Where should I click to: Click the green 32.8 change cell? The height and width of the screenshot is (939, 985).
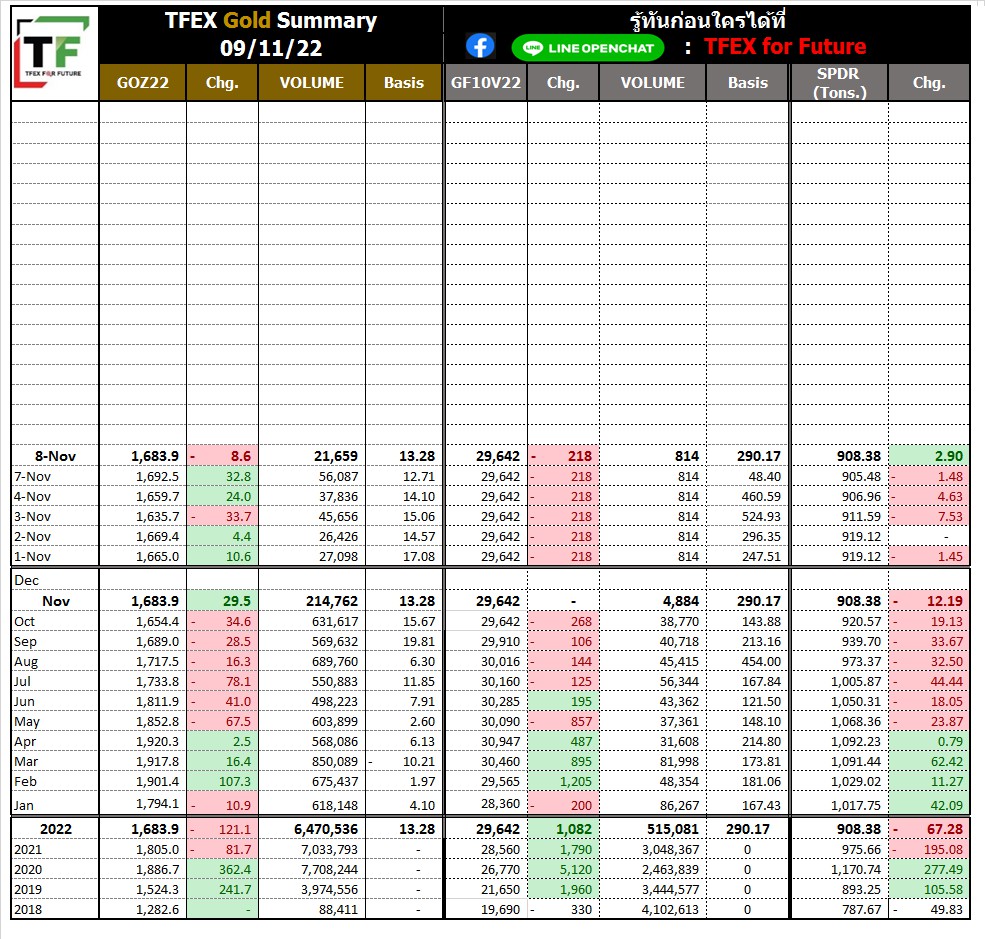click(x=222, y=476)
